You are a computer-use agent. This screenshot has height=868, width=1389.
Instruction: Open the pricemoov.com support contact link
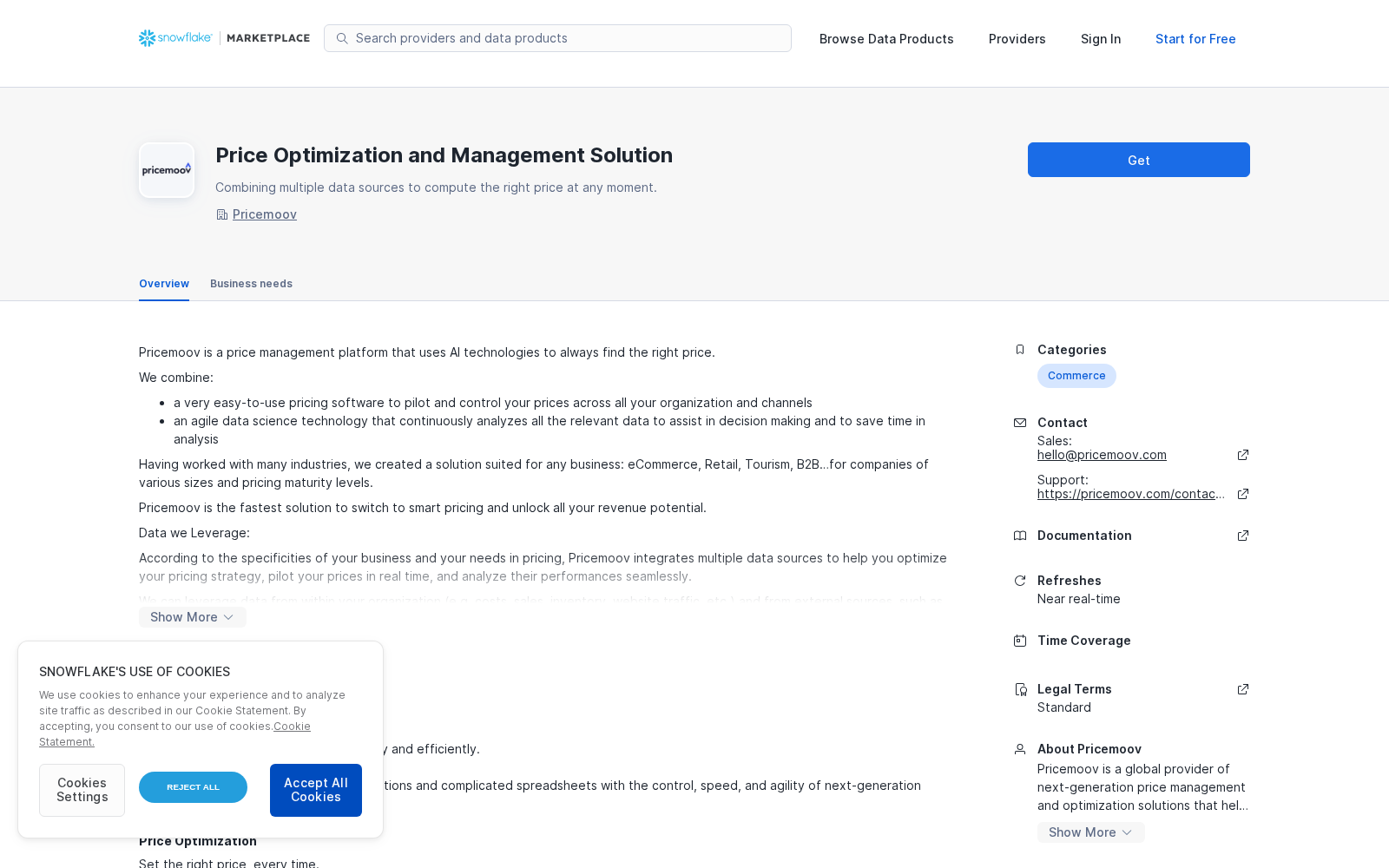(1131, 494)
